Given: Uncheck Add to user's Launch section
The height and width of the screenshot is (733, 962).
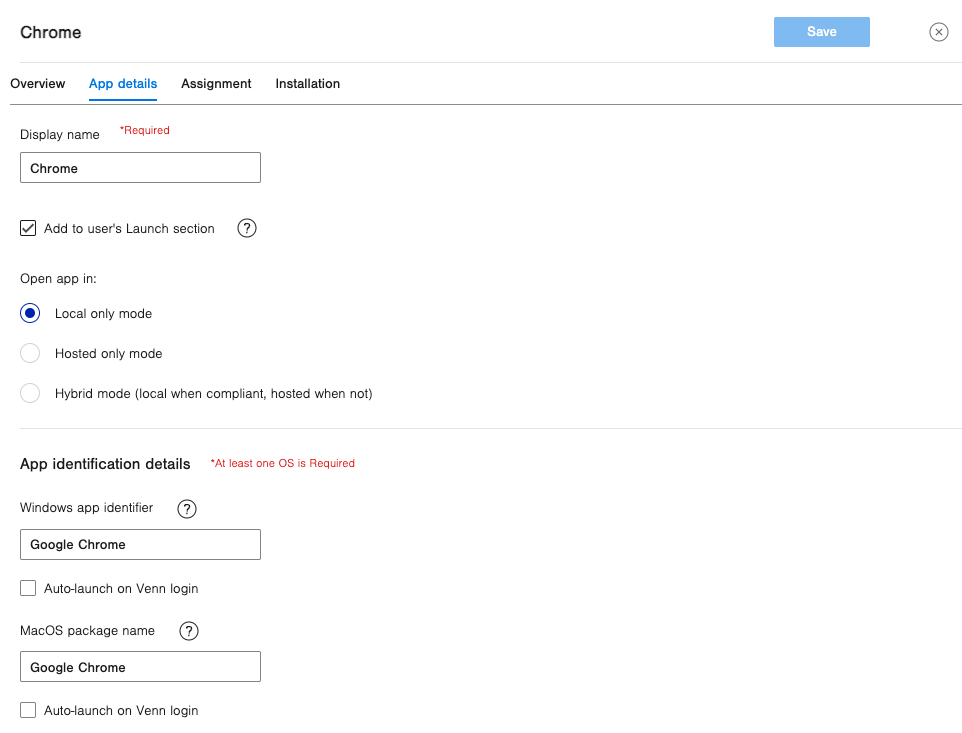Looking at the screenshot, I should [28, 228].
